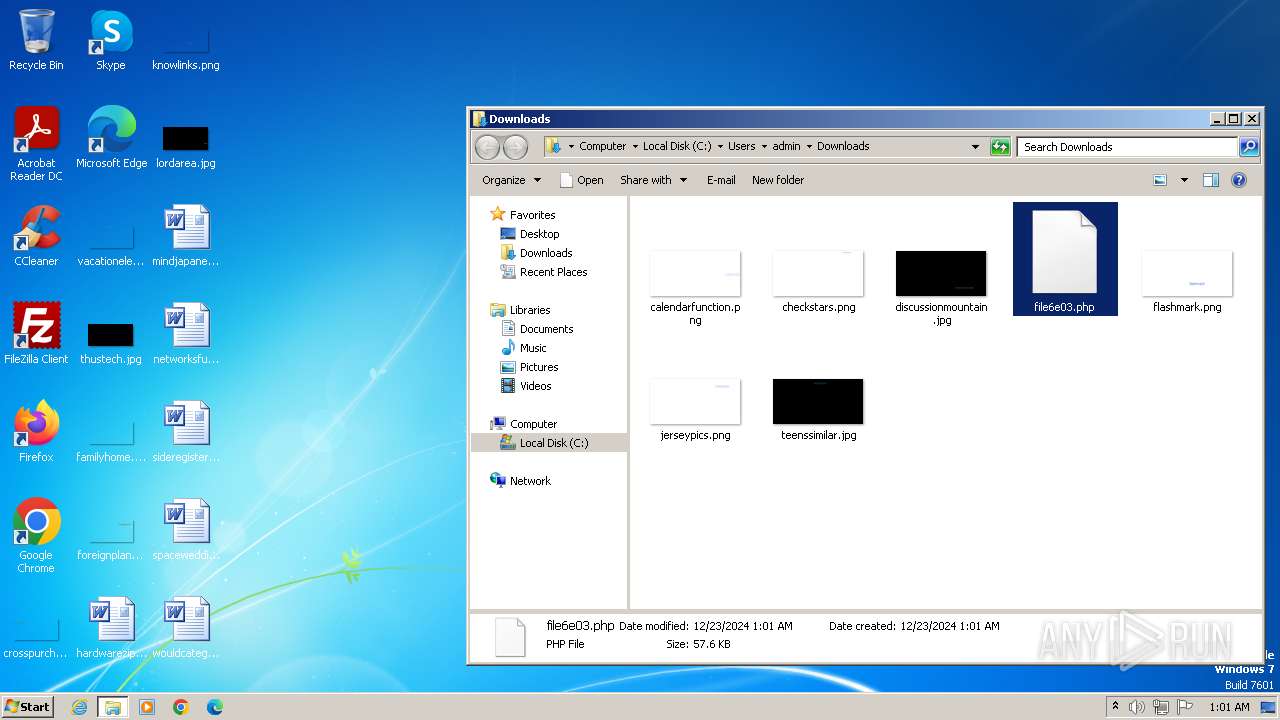1280x720 pixels.
Task: Click the E-mail toolbar button
Action: click(x=721, y=180)
